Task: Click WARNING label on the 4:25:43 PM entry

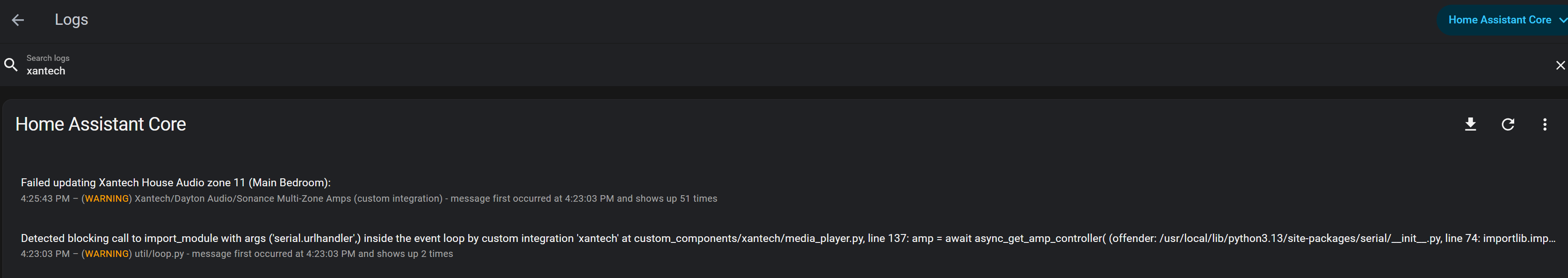Action: click(107, 199)
